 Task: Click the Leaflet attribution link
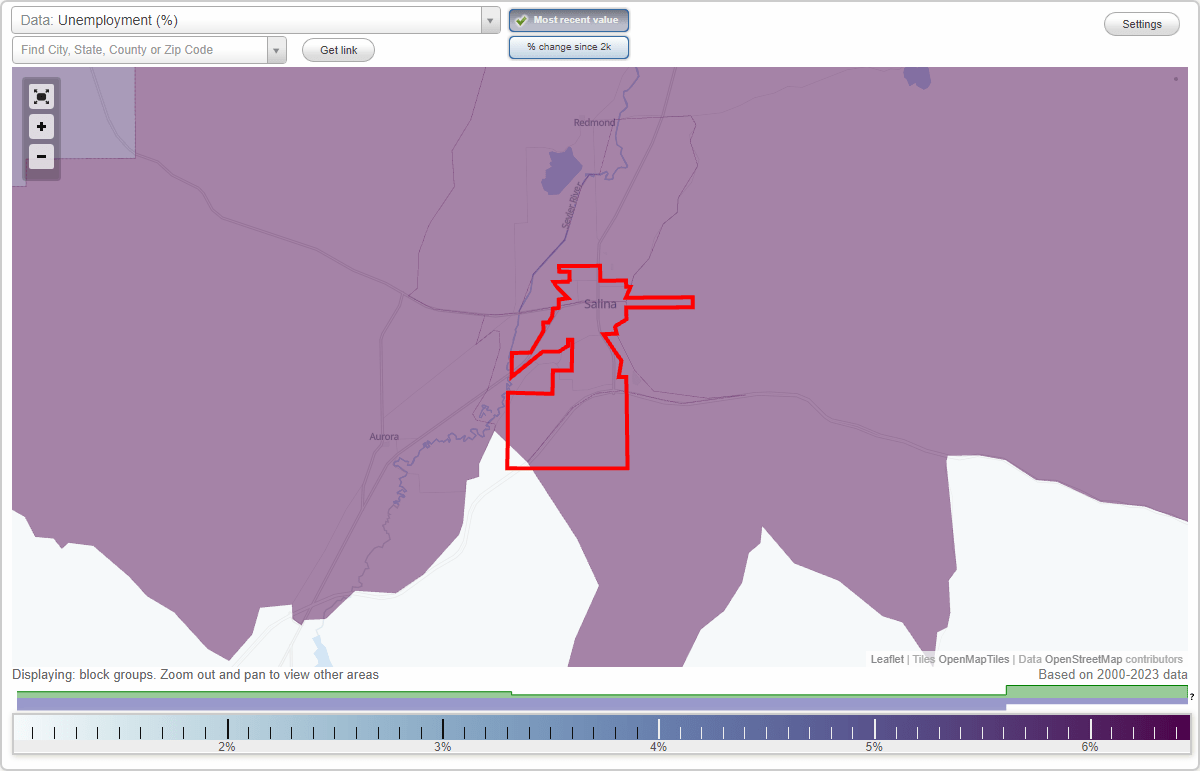[x=886, y=659]
